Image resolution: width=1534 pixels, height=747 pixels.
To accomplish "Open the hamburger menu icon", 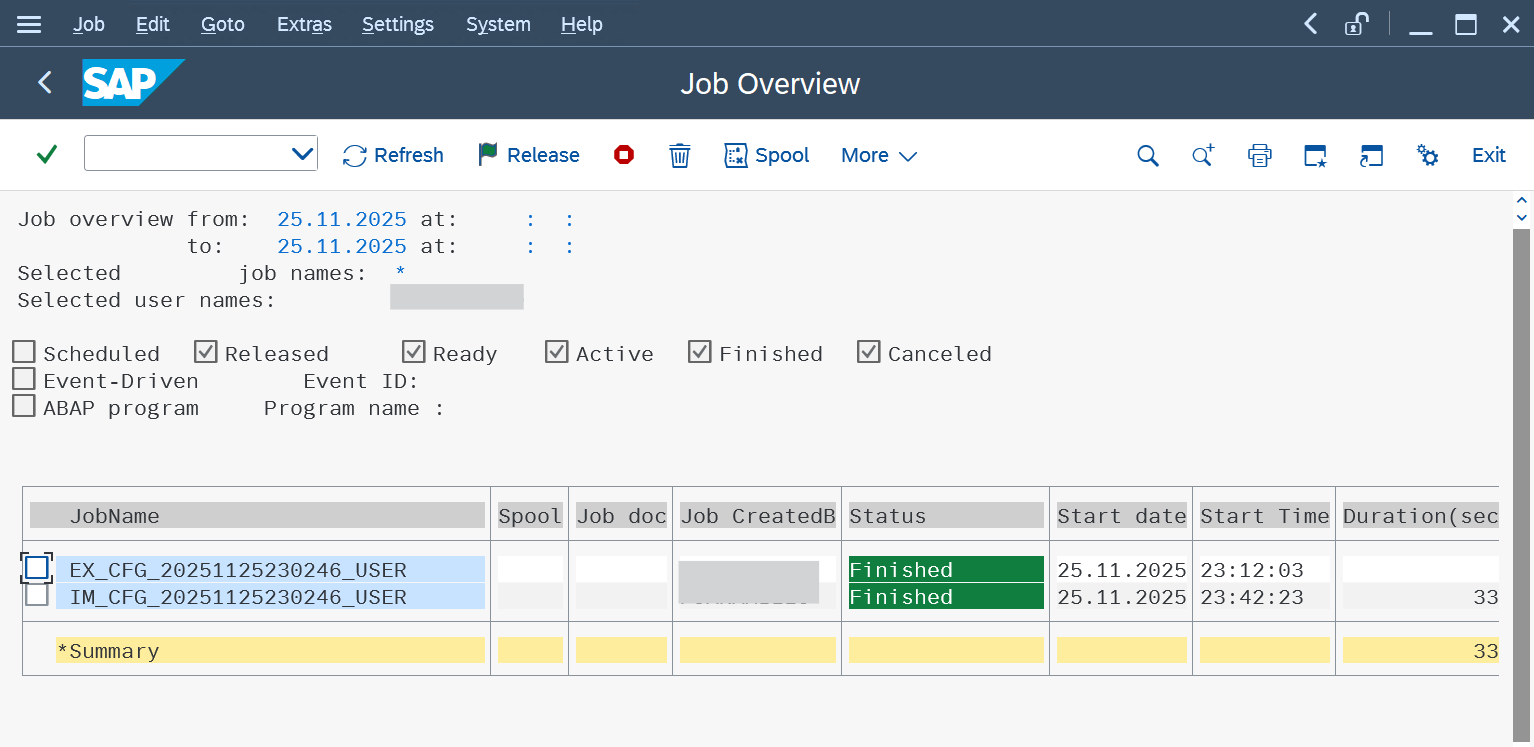I will click(29, 24).
